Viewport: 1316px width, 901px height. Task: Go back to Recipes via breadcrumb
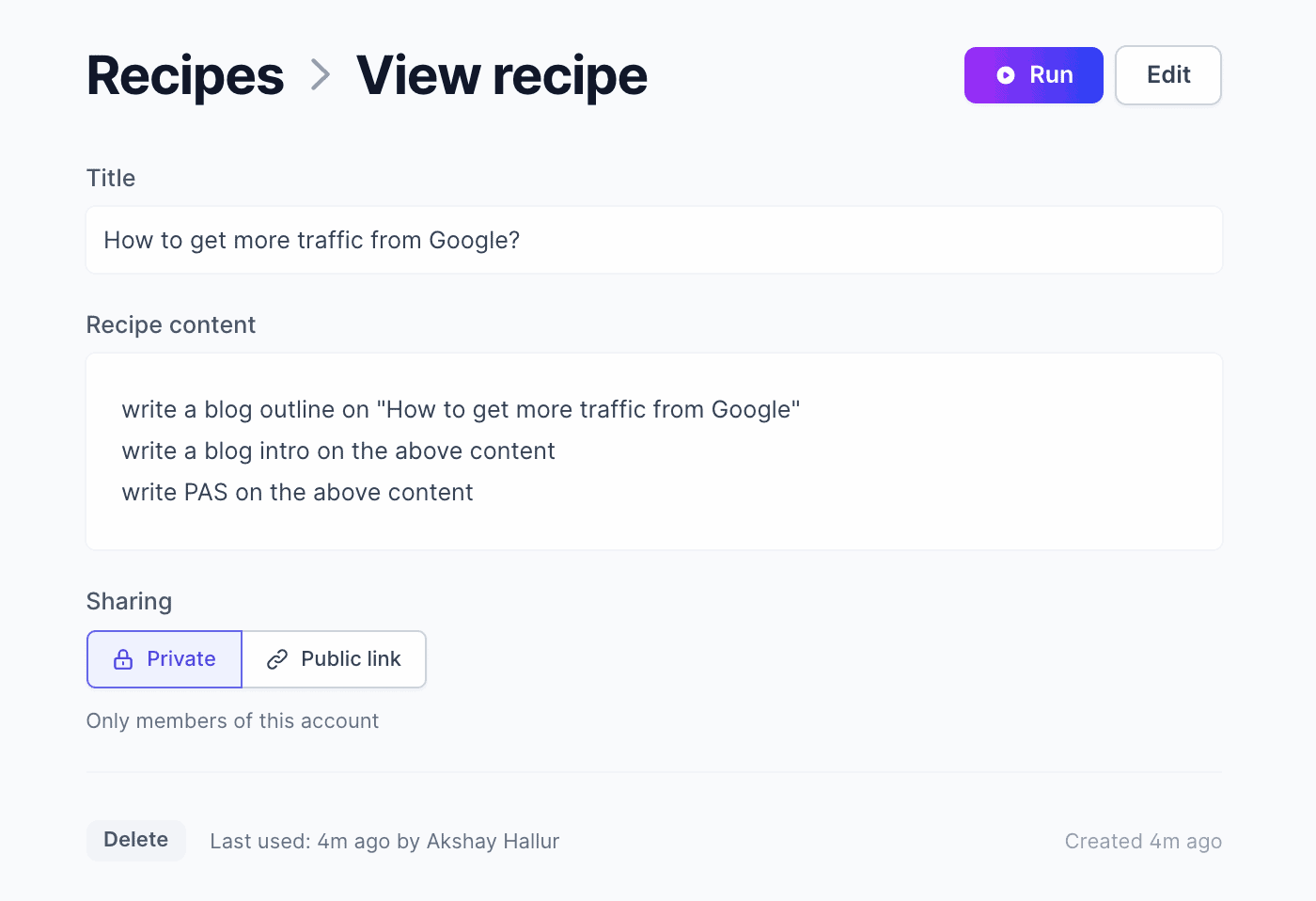tap(185, 75)
